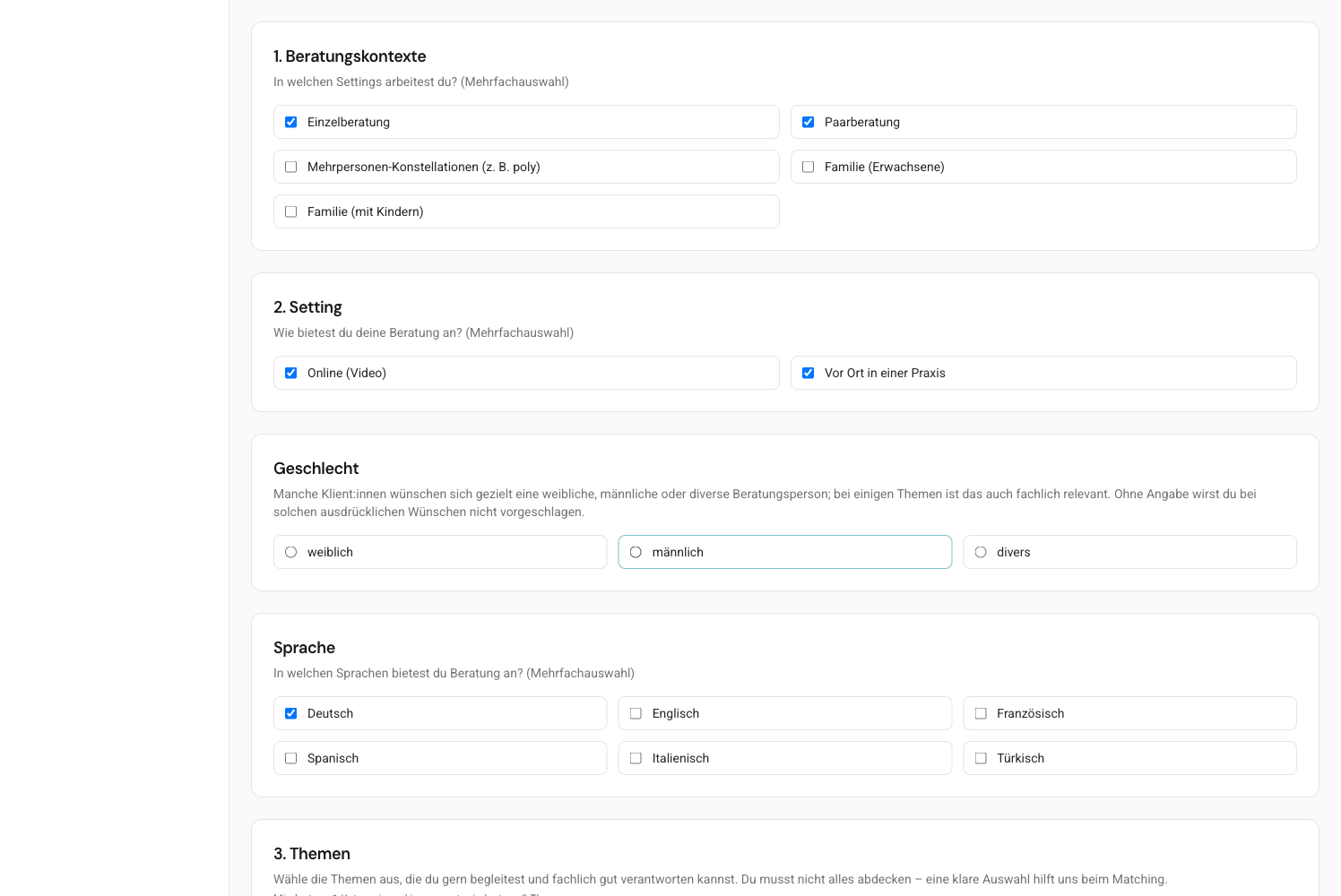Click the question 'In welchen Settings arbeitest du?'
This screenshot has width=1341, height=896.
point(365,82)
